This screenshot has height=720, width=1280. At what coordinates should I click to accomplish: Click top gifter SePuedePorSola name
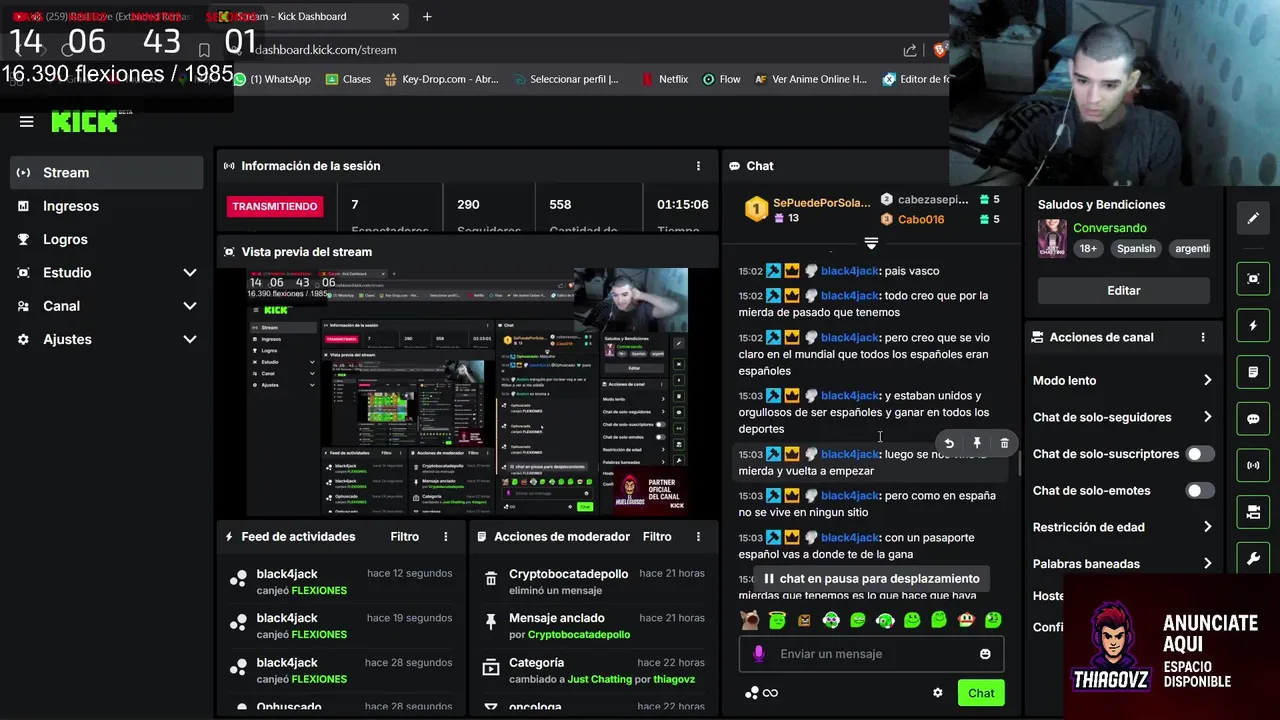tap(822, 203)
